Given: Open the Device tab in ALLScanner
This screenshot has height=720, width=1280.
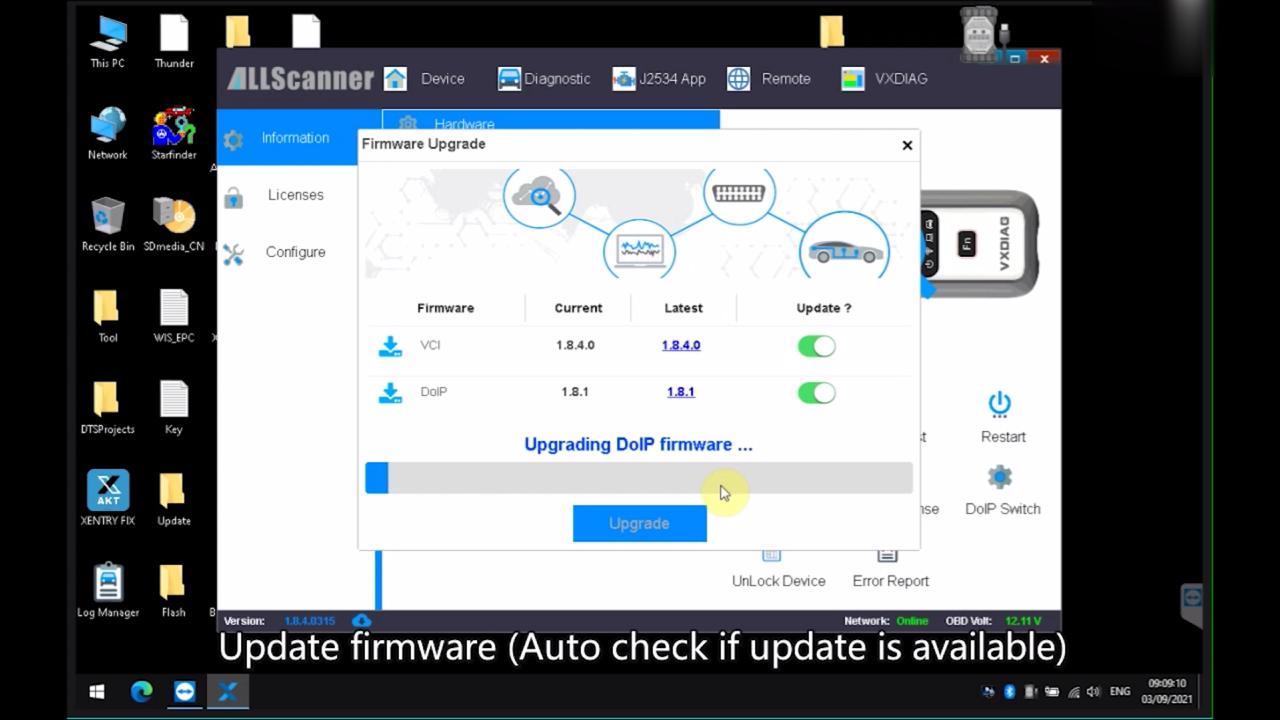Looking at the screenshot, I should (x=424, y=79).
